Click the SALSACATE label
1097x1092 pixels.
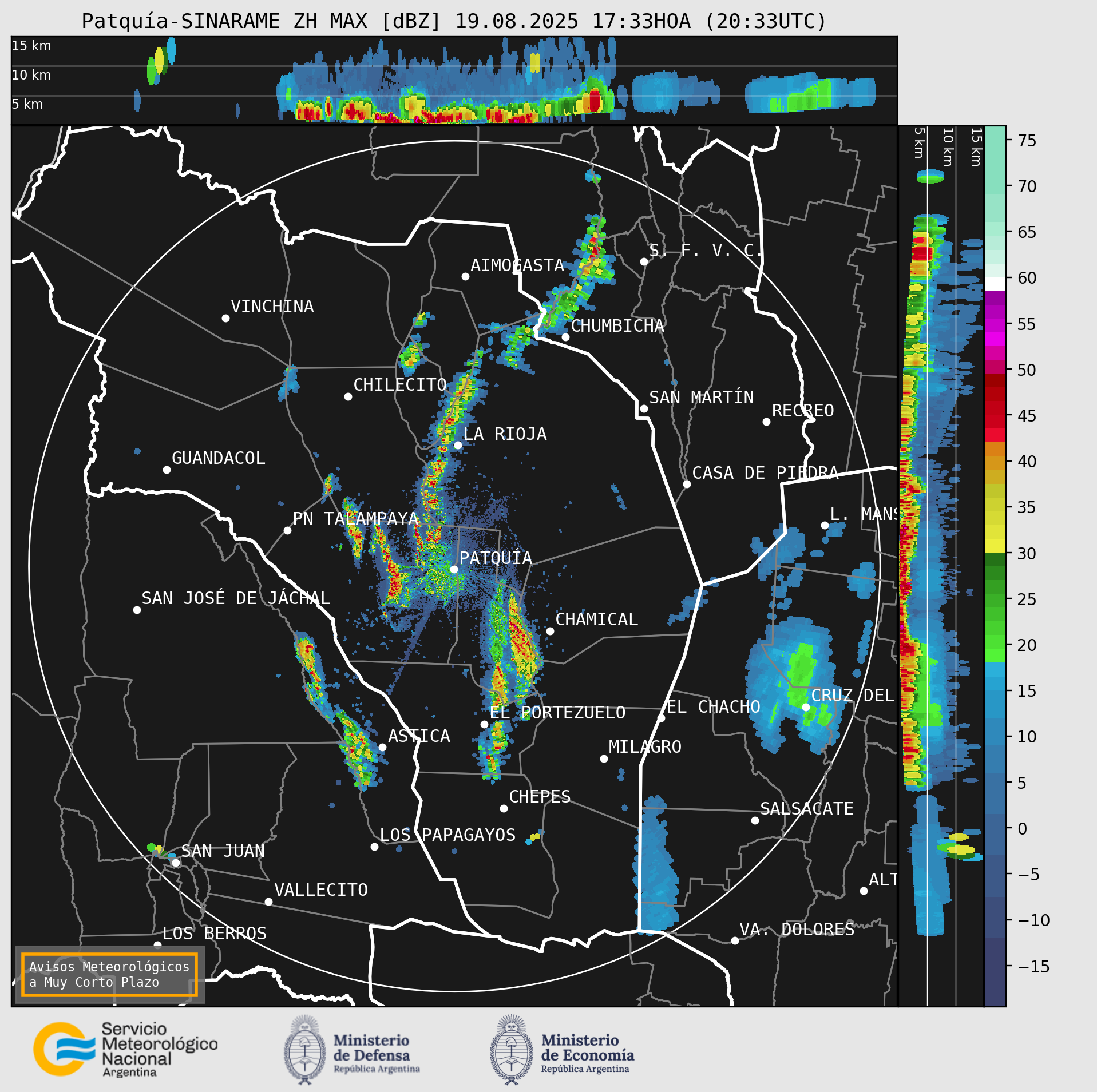click(807, 808)
